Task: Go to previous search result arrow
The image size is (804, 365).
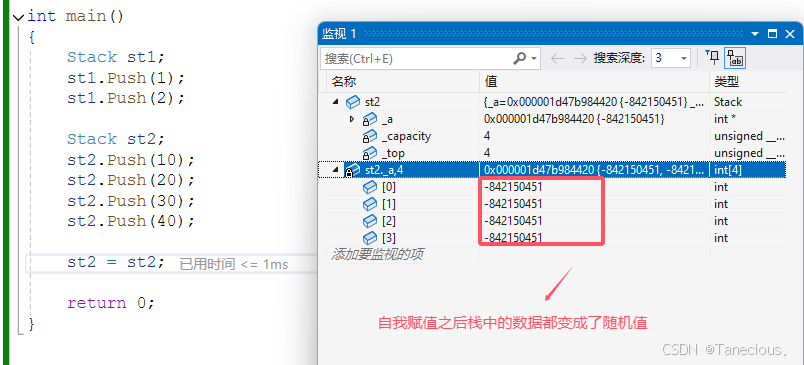Action: point(557,58)
